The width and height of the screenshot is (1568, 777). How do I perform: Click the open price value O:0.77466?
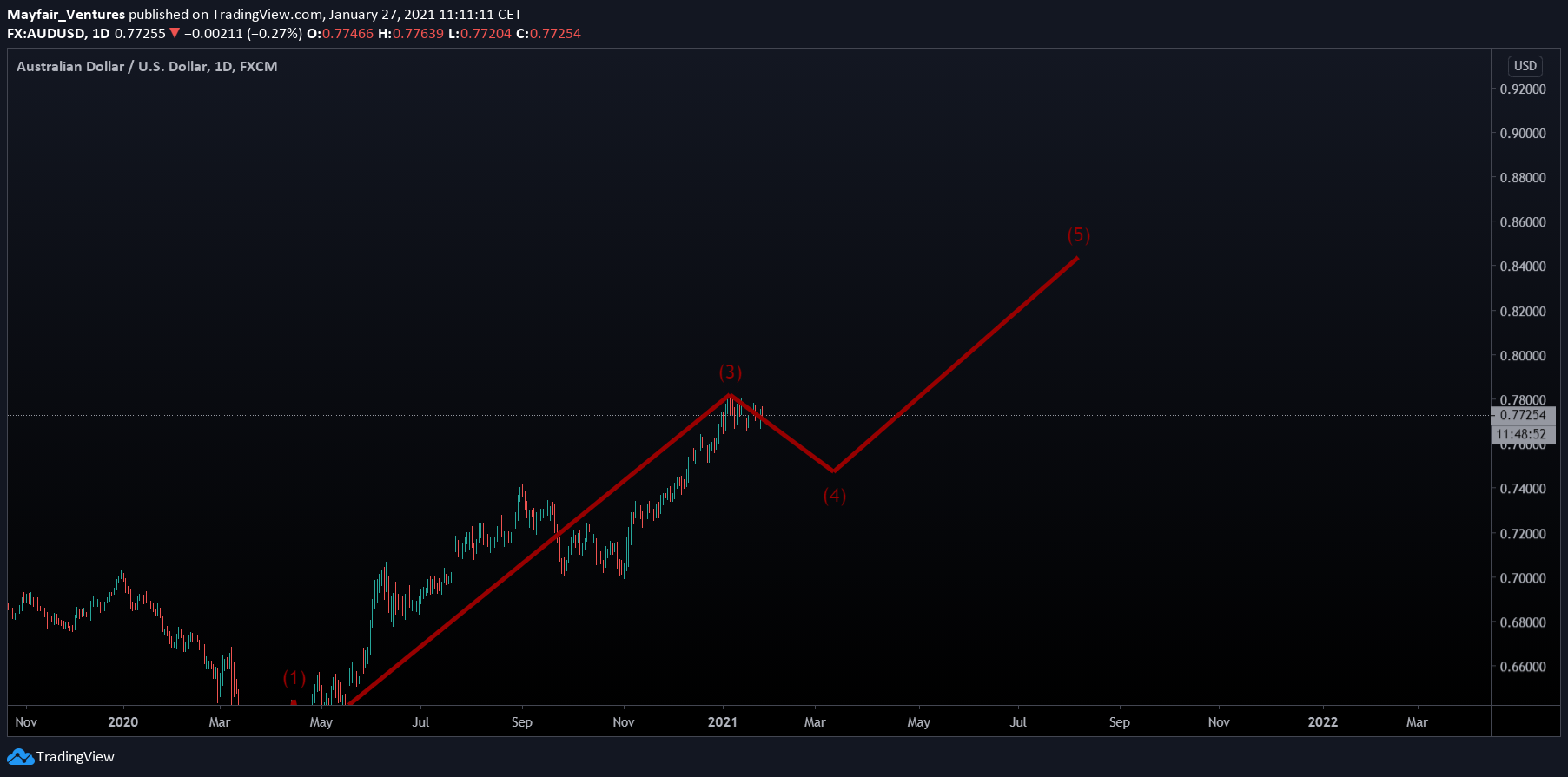click(340, 34)
